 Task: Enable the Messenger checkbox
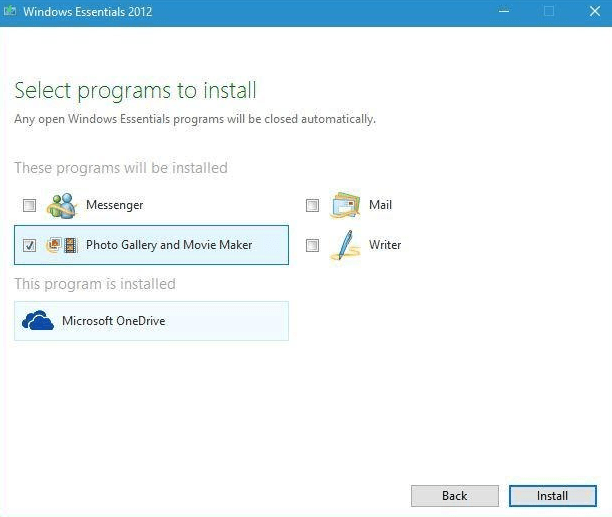click(x=30, y=206)
